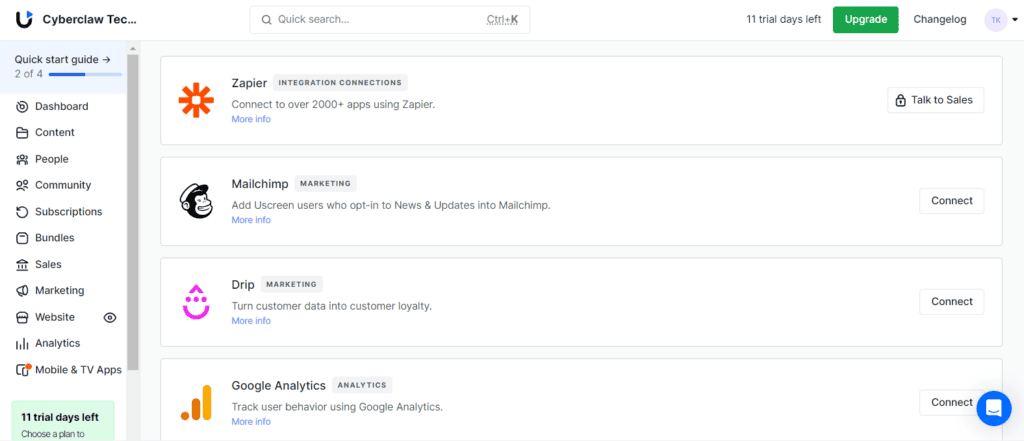
Task: Open the Subscriptions refresh icon
Action: tap(22, 212)
